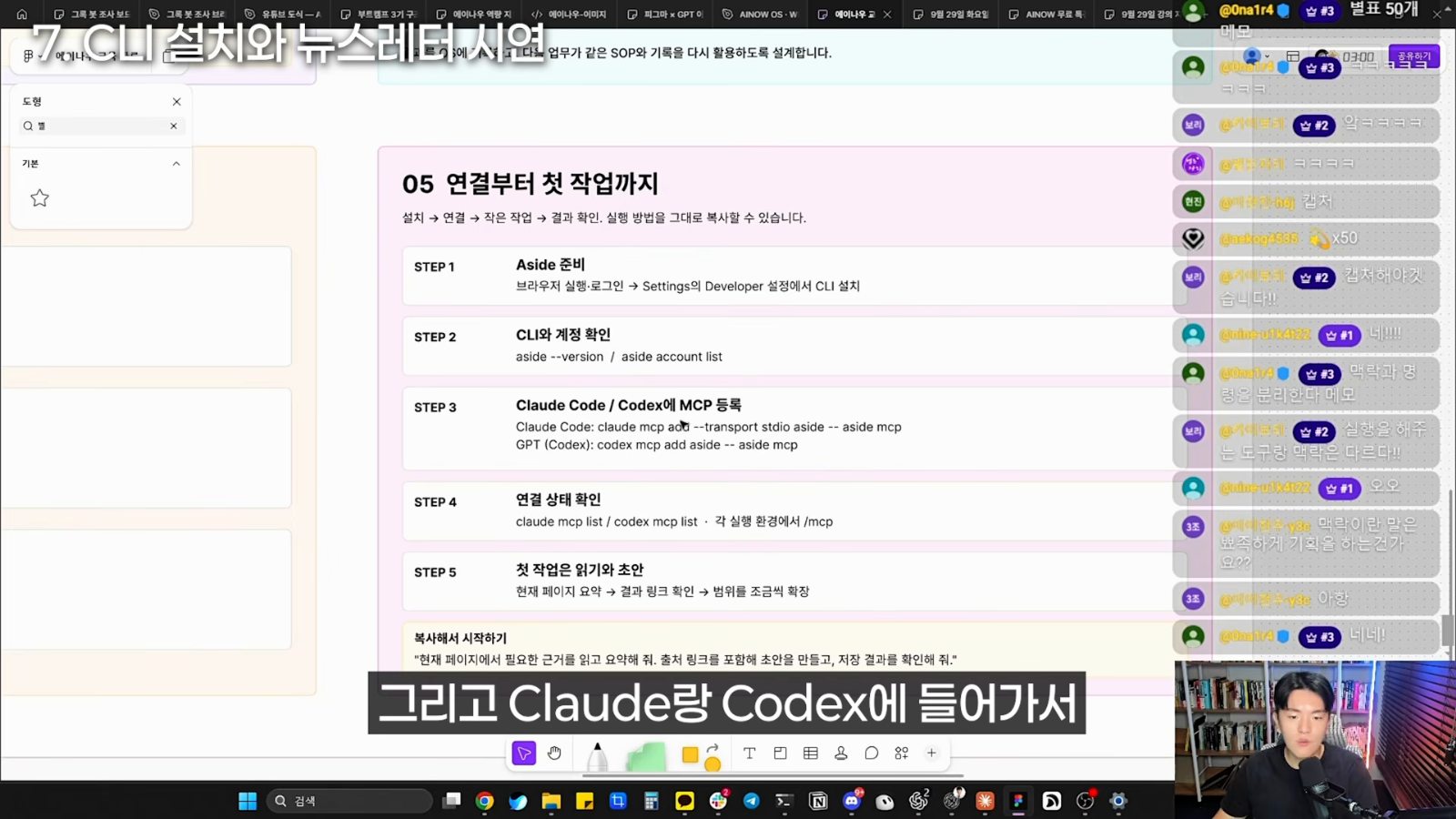The image size is (1456, 819).
Task: Click the purple 공유하기 share button
Action: pyautogui.click(x=1413, y=56)
